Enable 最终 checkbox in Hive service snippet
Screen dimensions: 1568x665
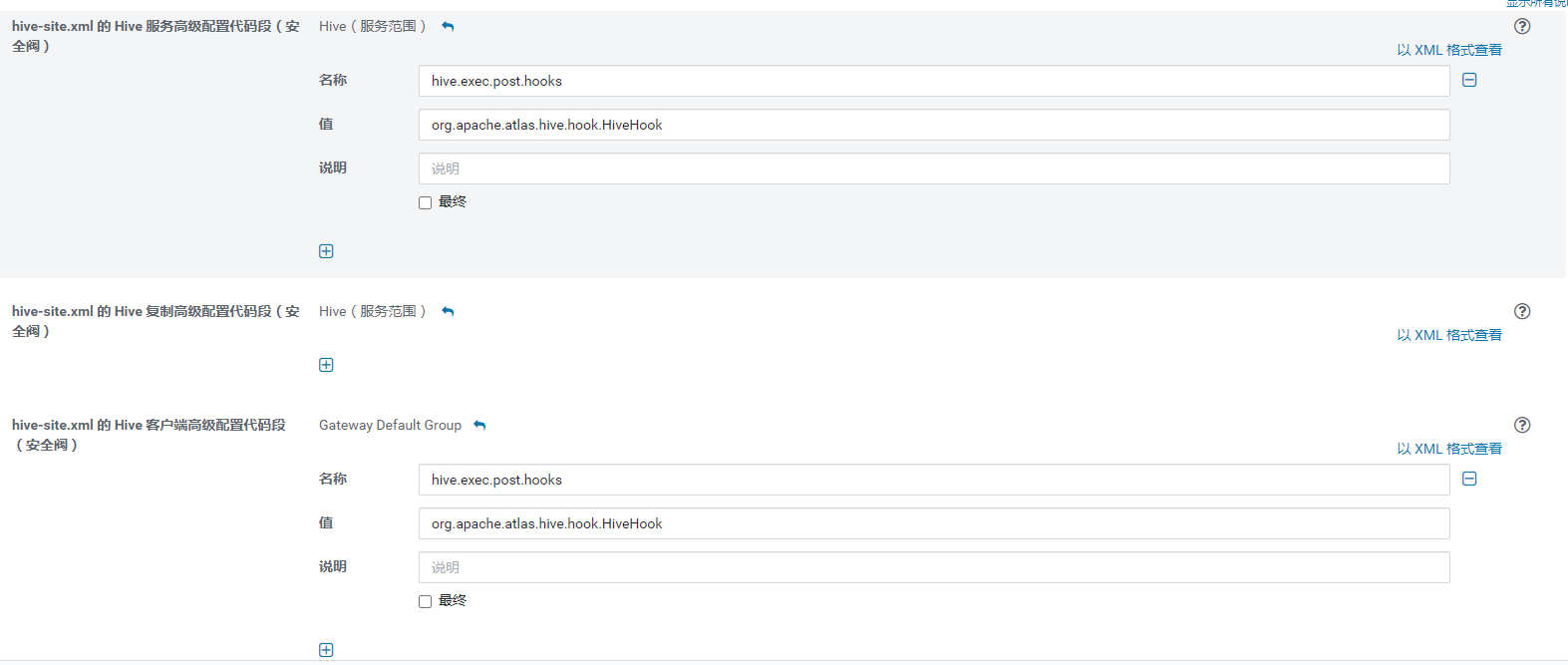425,202
